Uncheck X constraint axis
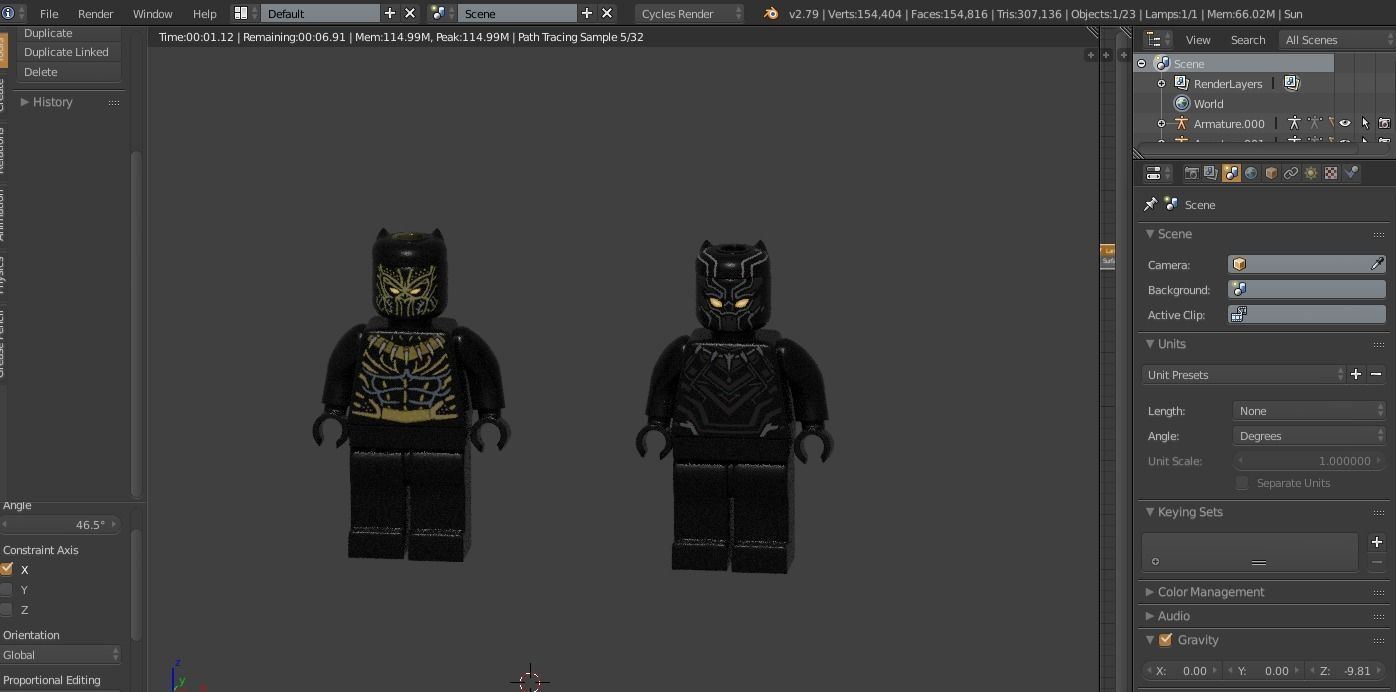This screenshot has height=692, width=1396. tap(7, 569)
